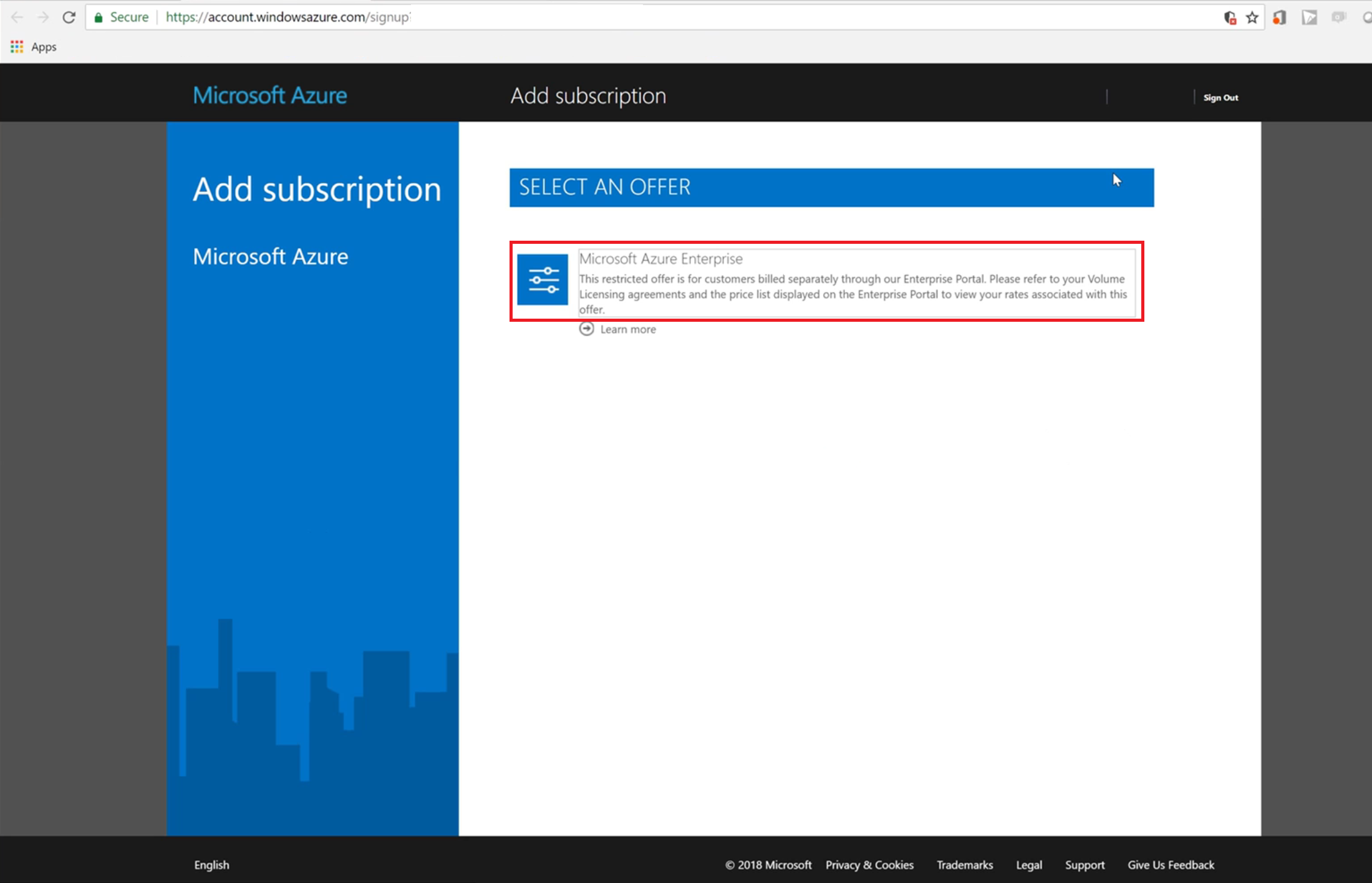Click the green Secure padlock icon
The width and height of the screenshot is (1372, 883).
pos(99,17)
